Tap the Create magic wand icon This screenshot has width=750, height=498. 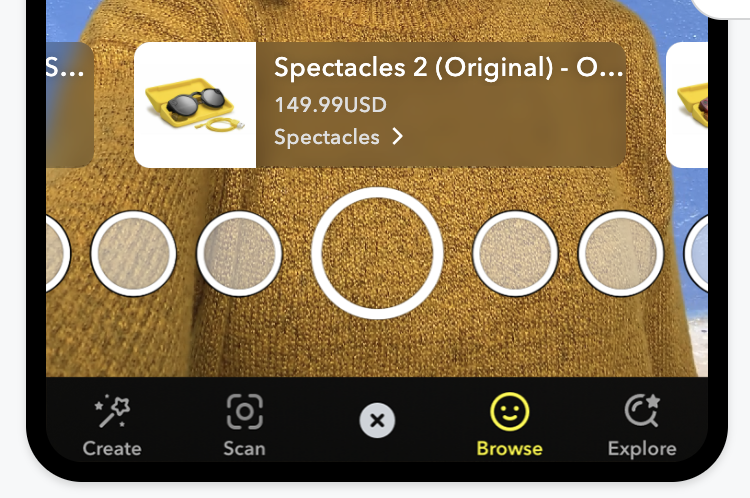click(112, 411)
